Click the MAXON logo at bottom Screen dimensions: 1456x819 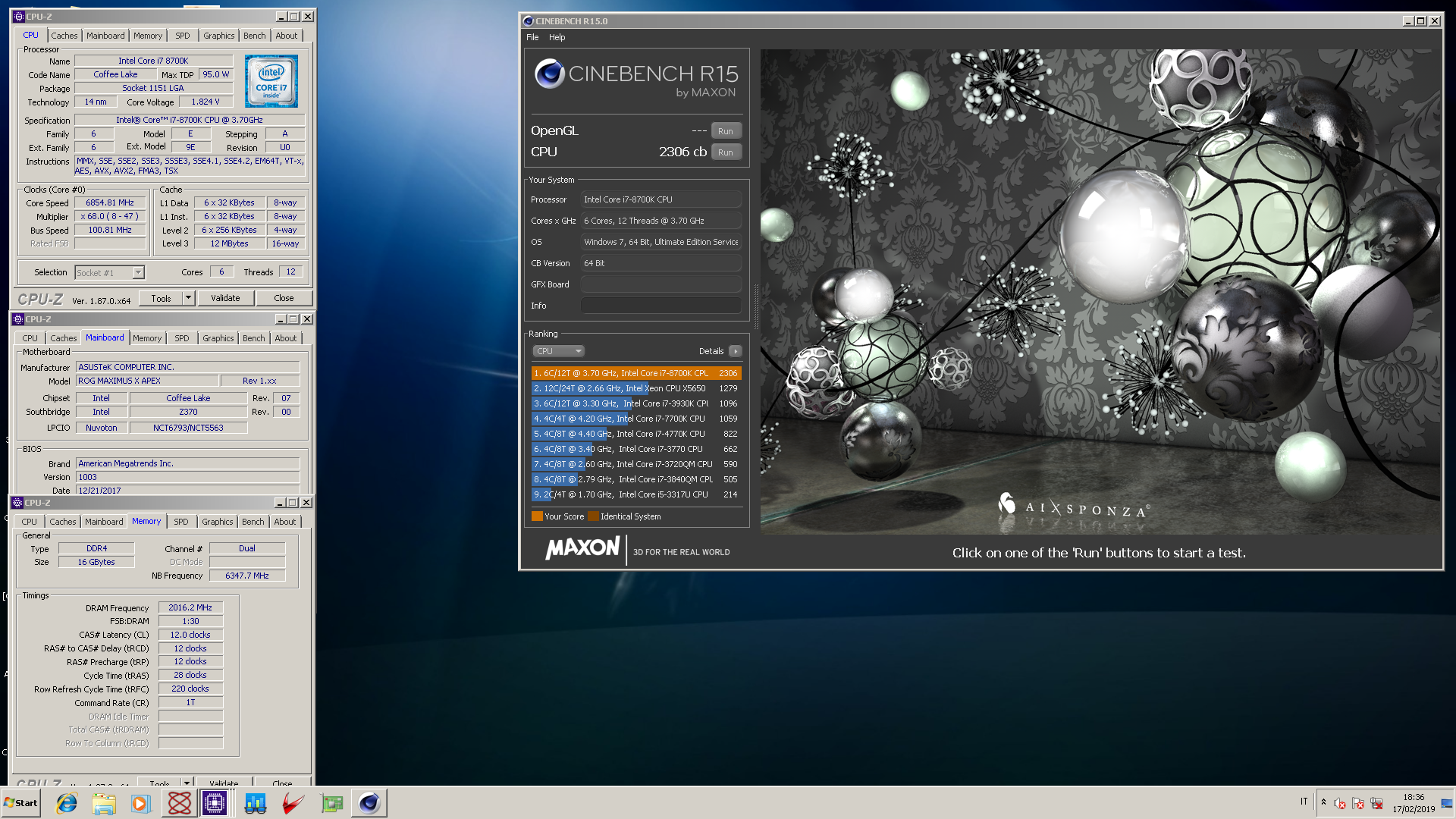point(582,548)
